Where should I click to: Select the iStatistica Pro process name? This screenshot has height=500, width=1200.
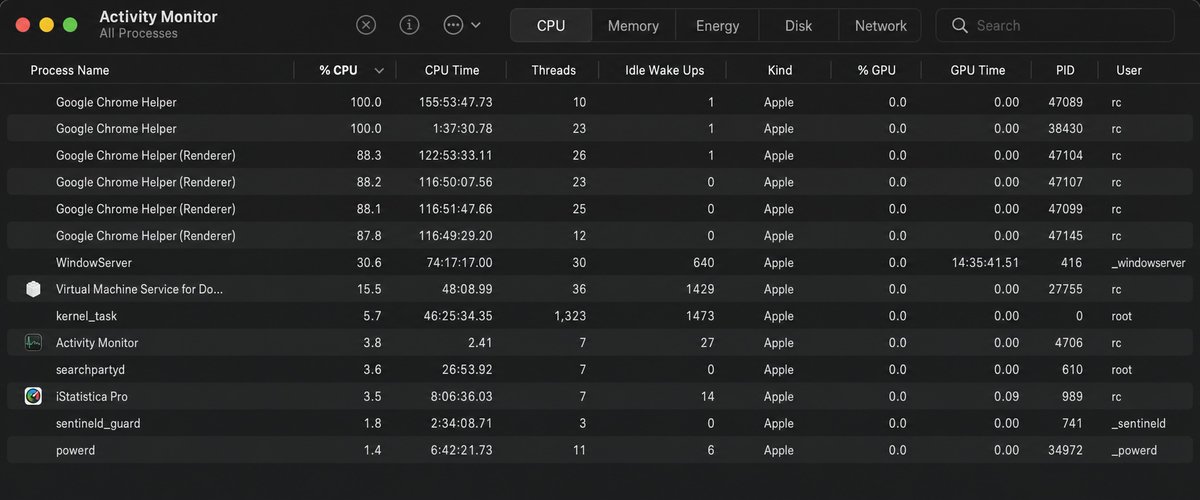[92, 396]
